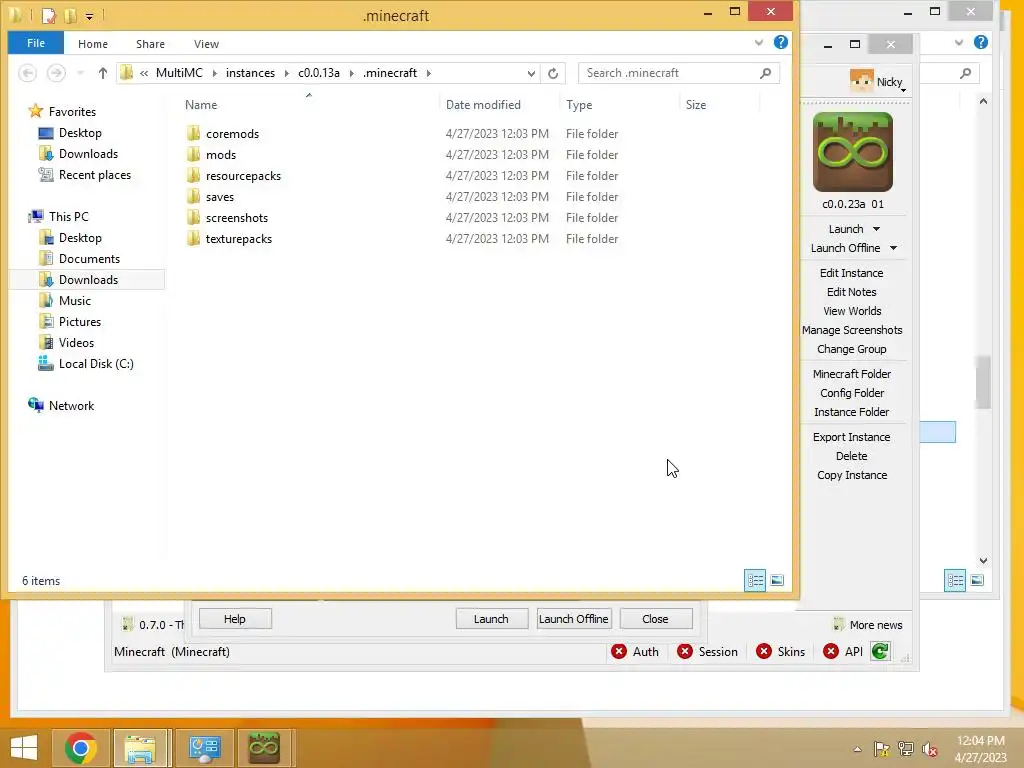Click Export Instance in MultiMC
Image resolution: width=1024 pixels, height=768 pixels.
coord(852,437)
